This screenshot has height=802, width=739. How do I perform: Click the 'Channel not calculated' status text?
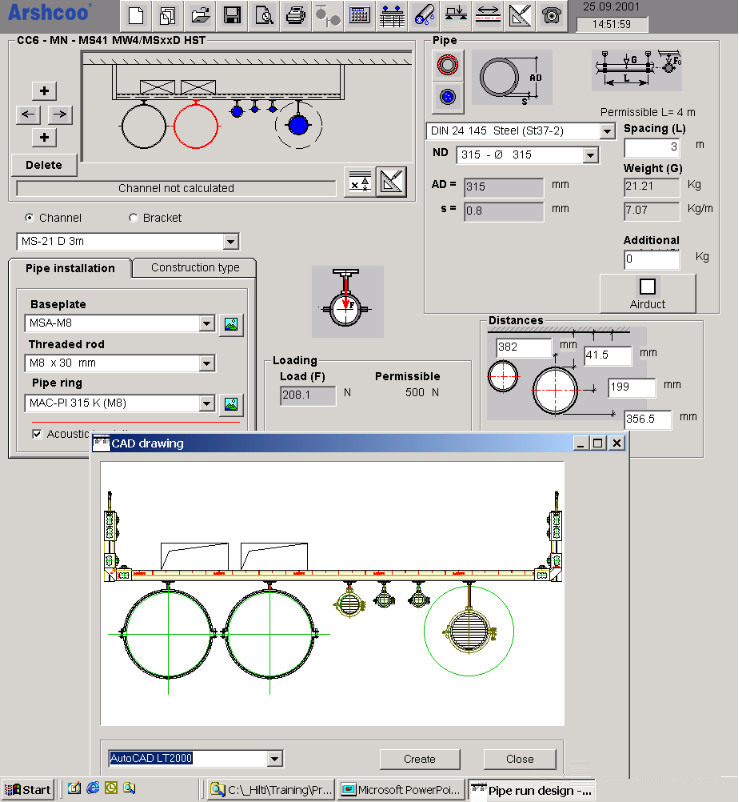176,188
